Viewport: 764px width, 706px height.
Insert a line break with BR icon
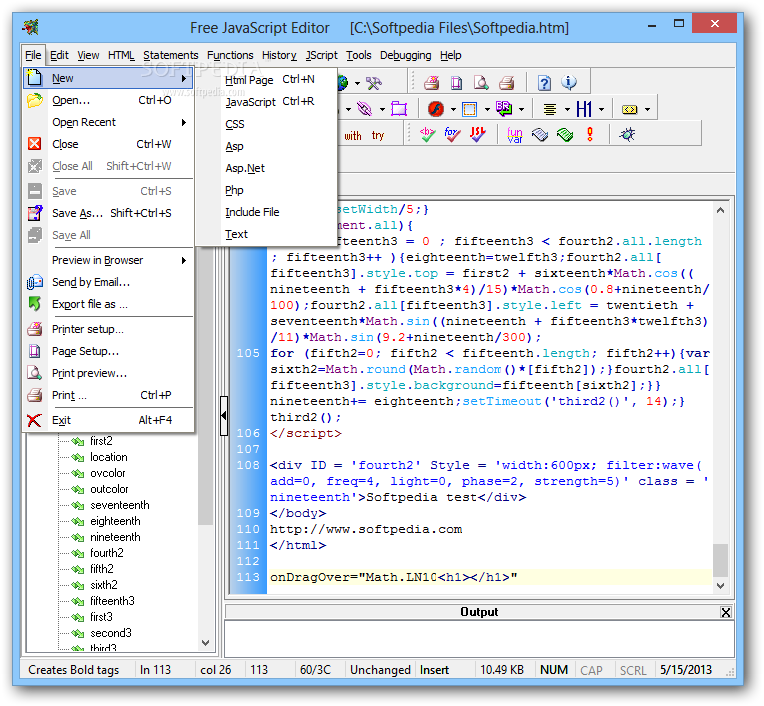(504, 108)
